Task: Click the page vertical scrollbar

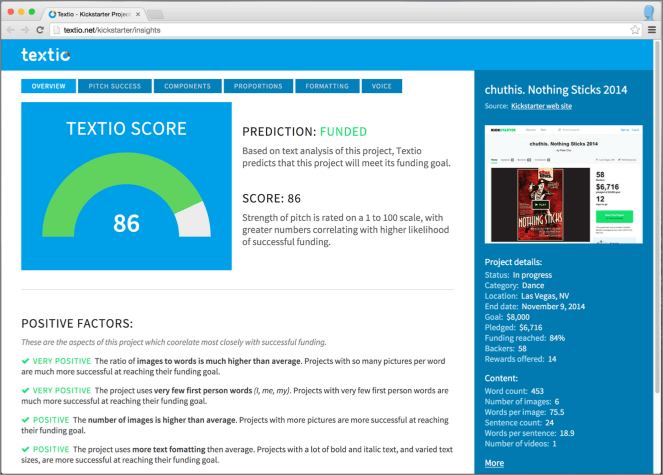Action: (x=657, y=216)
